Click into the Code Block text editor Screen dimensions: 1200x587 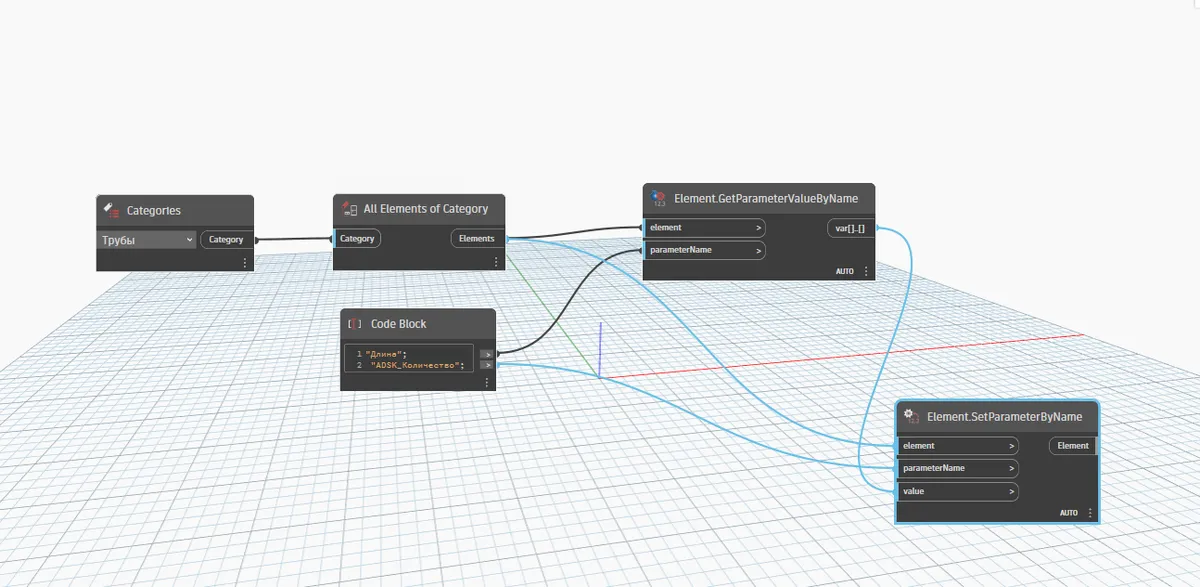(409, 359)
